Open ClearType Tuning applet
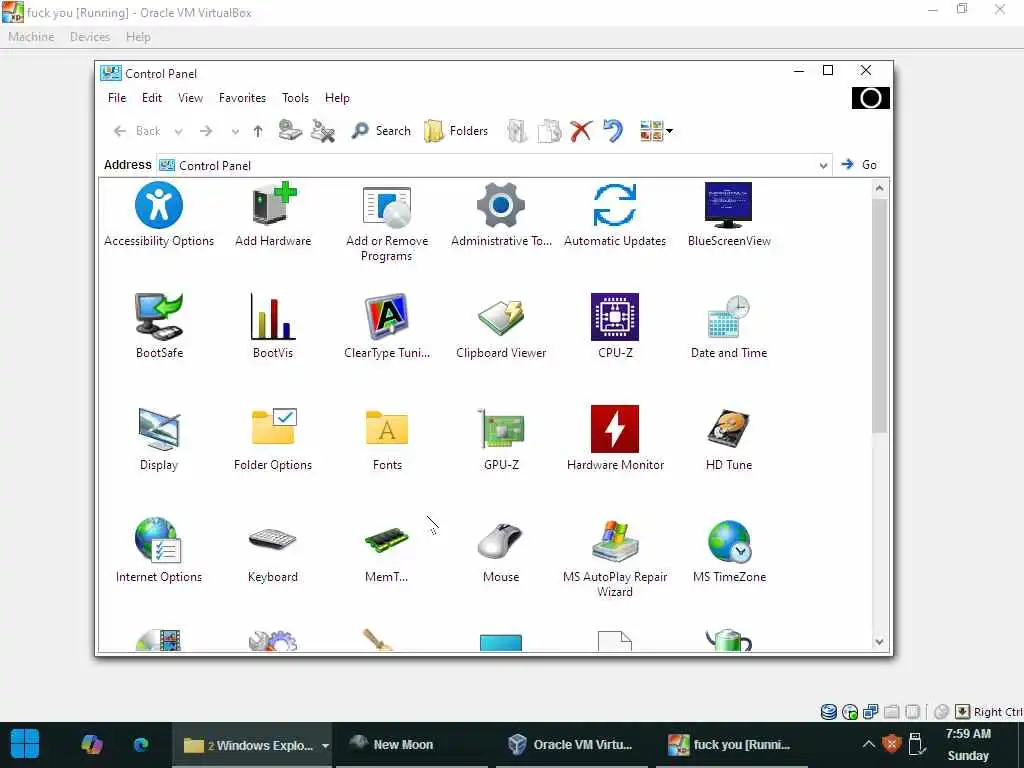 tap(387, 327)
